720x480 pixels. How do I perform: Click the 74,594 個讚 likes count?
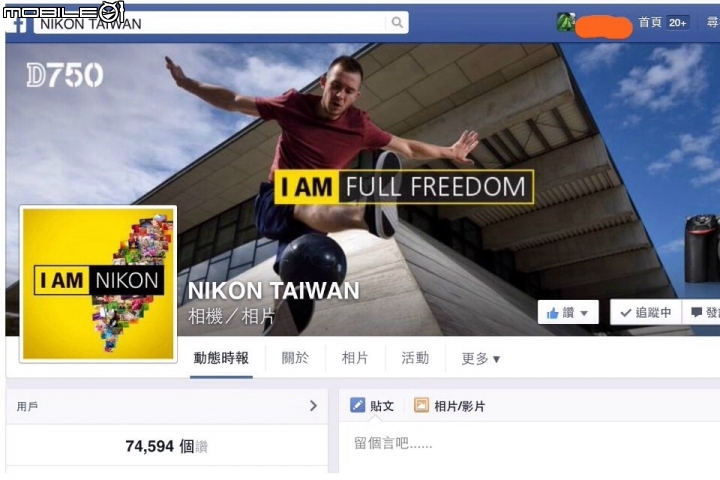tap(166, 446)
